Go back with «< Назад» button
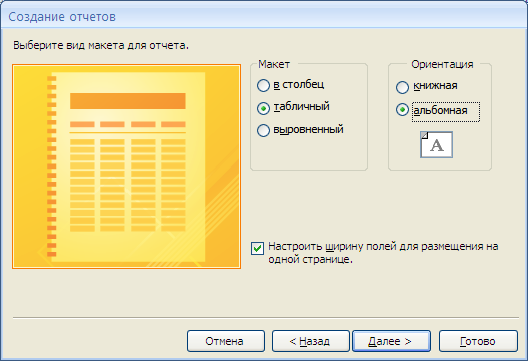Image resolution: width=528 pixels, height=361 pixels. [x=310, y=341]
